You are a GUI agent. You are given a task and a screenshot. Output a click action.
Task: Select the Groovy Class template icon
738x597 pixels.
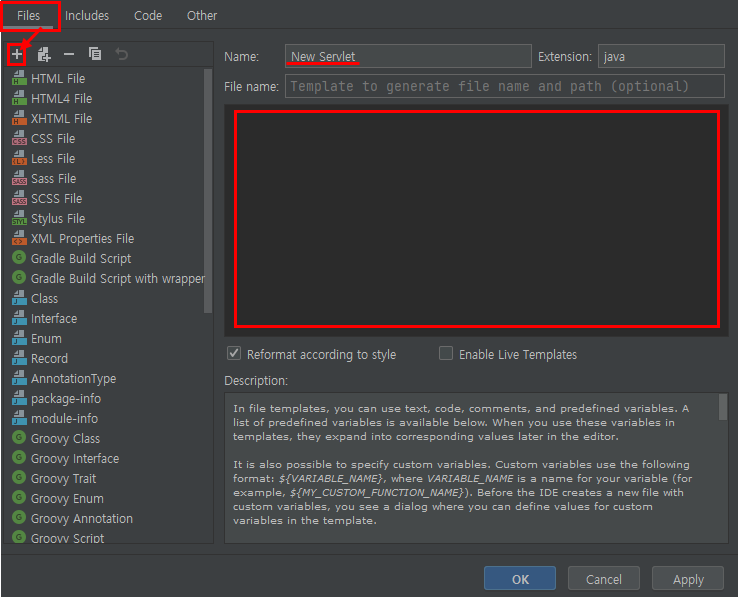tap(19, 437)
